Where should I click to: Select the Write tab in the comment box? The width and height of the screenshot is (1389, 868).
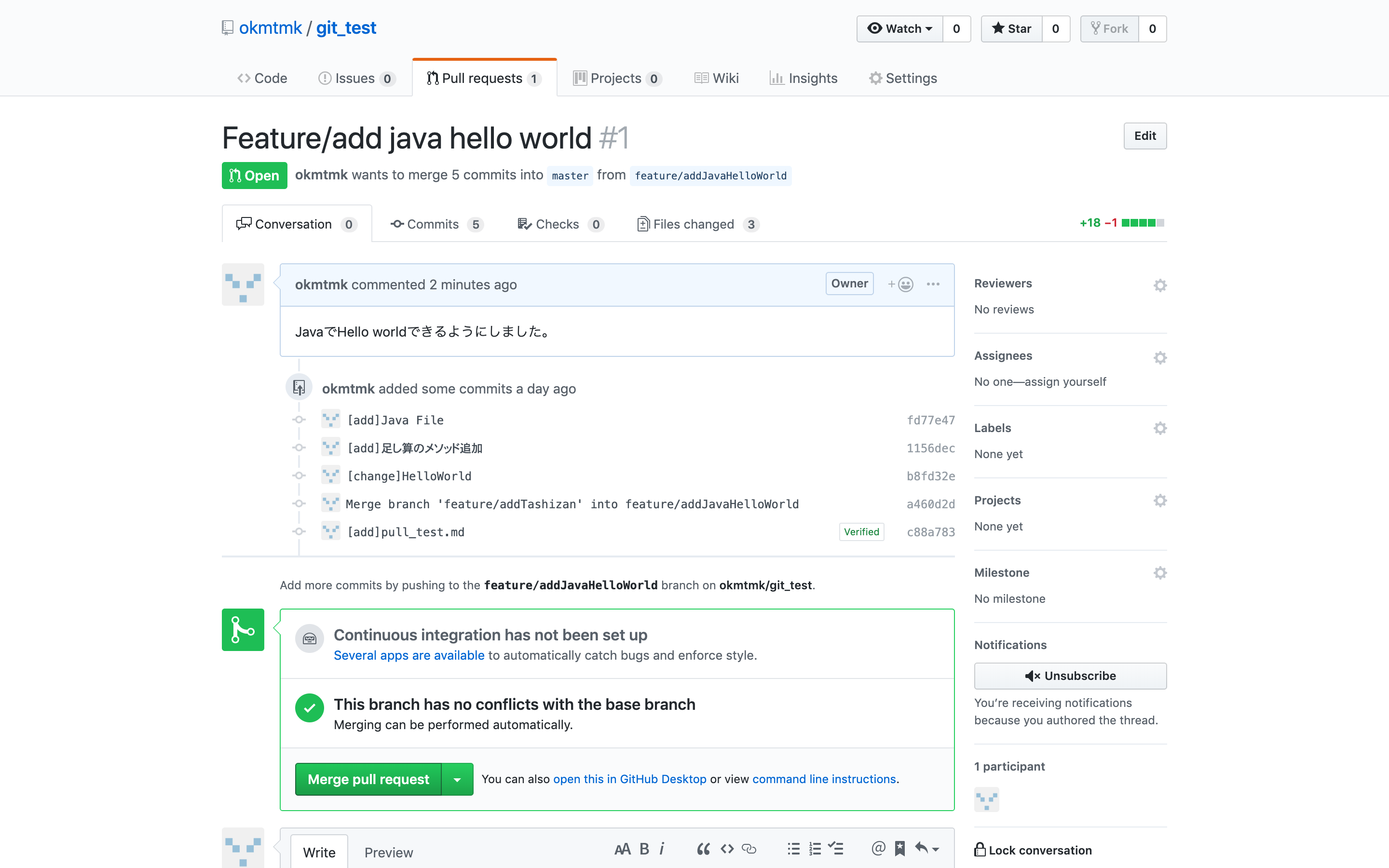click(319, 853)
